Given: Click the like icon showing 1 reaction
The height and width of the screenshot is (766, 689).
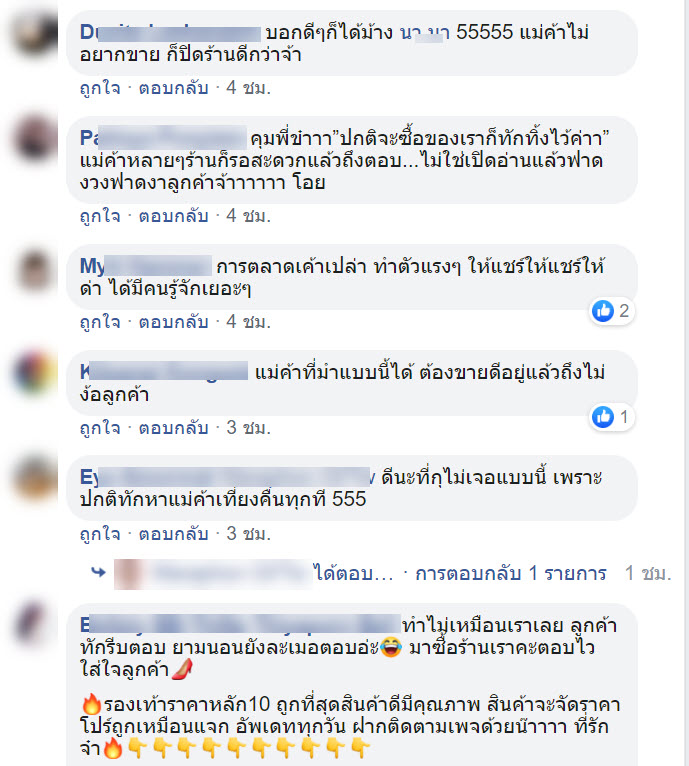Looking at the screenshot, I should point(603,417).
